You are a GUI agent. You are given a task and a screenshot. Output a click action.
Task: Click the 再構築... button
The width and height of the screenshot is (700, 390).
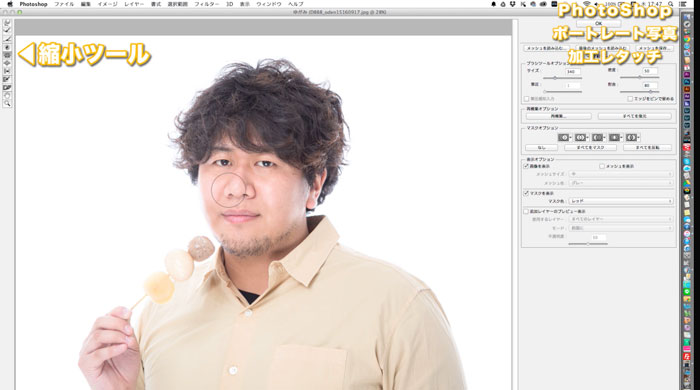[x=558, y=116]
